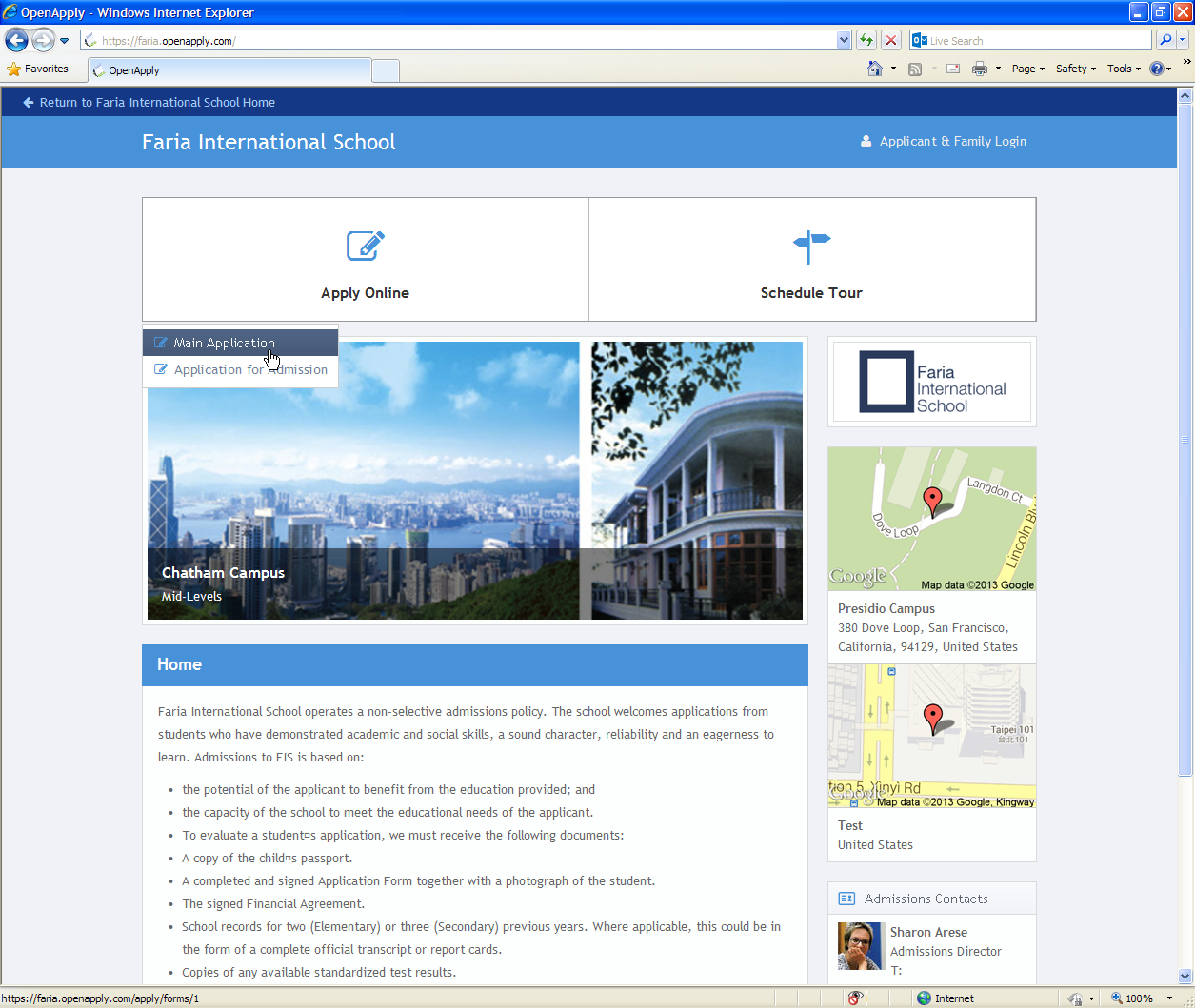Click the privacy blocked eye status icon
The height and width of the screenshot is (1008, 1195).
(x=856, y=998)
